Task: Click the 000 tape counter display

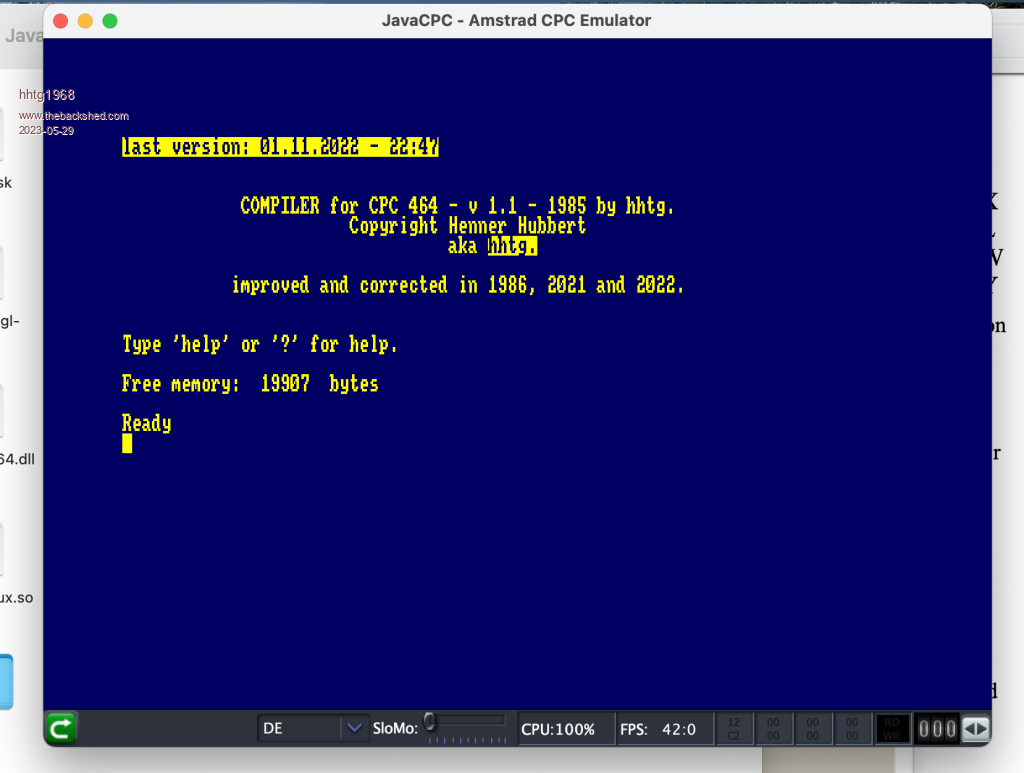Action: (x=937, y=729)
